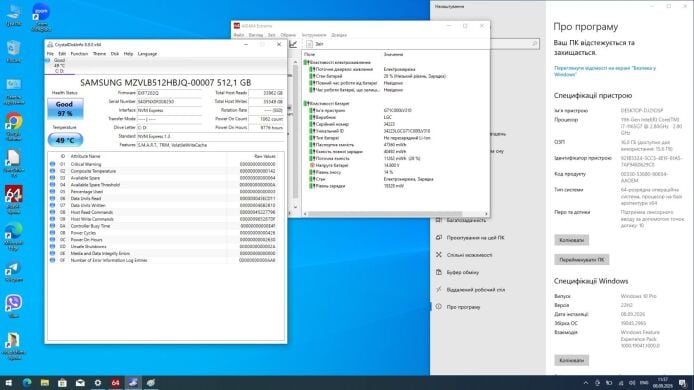The image size is (694, 390).
Task: Select Проектування на цей ПК in Settings sidebar
Action: 475,238
